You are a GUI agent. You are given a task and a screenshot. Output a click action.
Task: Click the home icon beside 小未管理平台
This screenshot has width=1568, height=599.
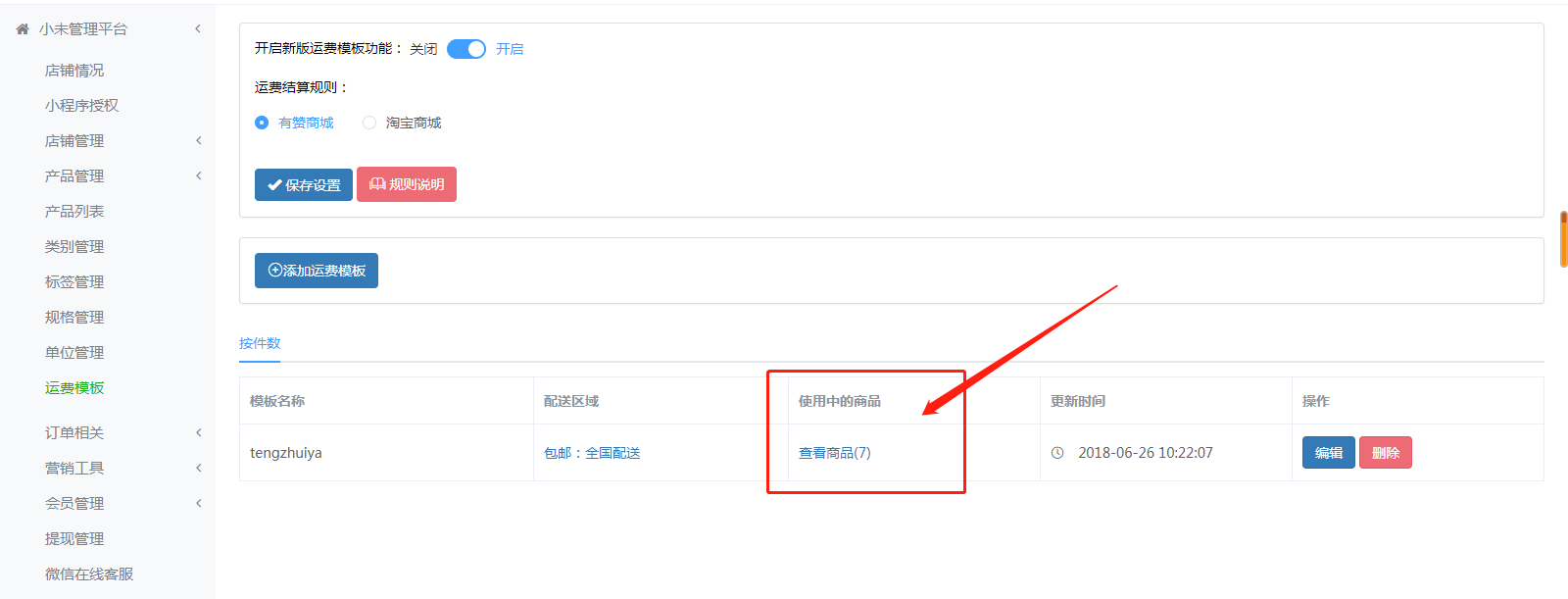tap(23, 29)
